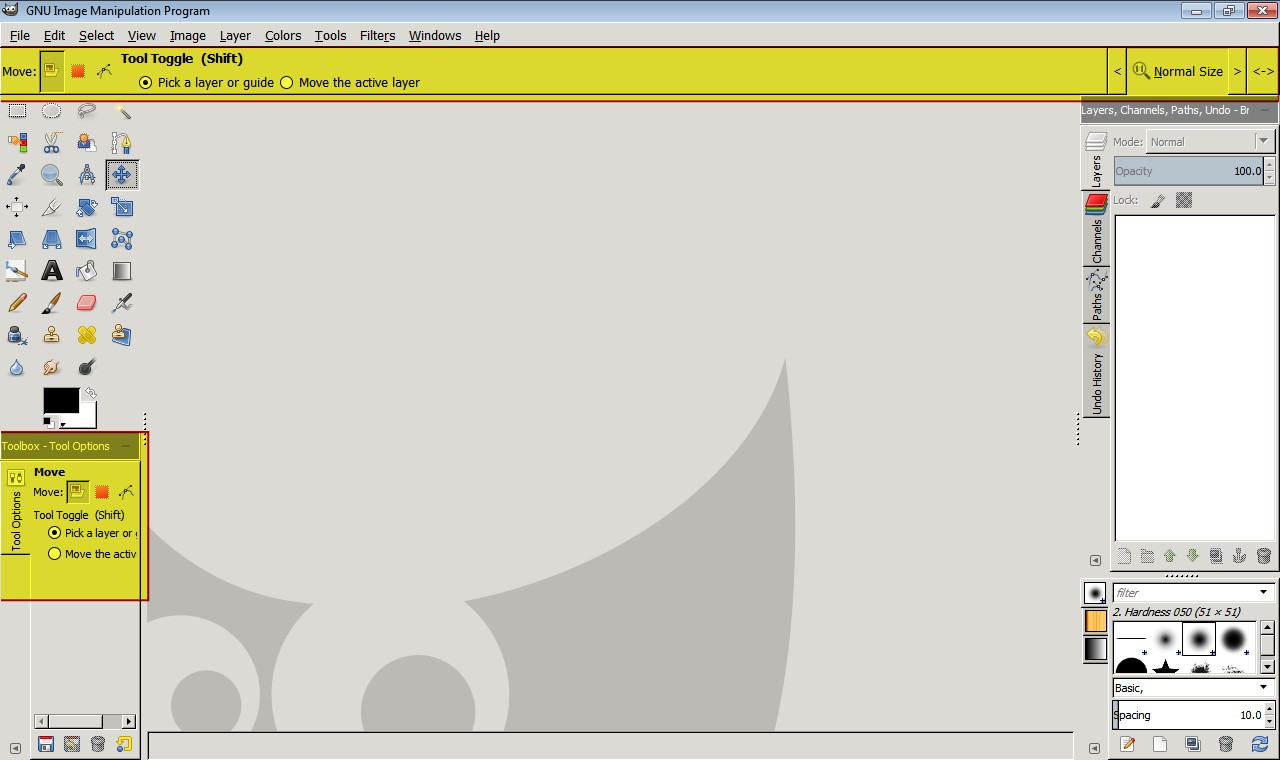Choose the Paintbrush tool

pos(52,303)
